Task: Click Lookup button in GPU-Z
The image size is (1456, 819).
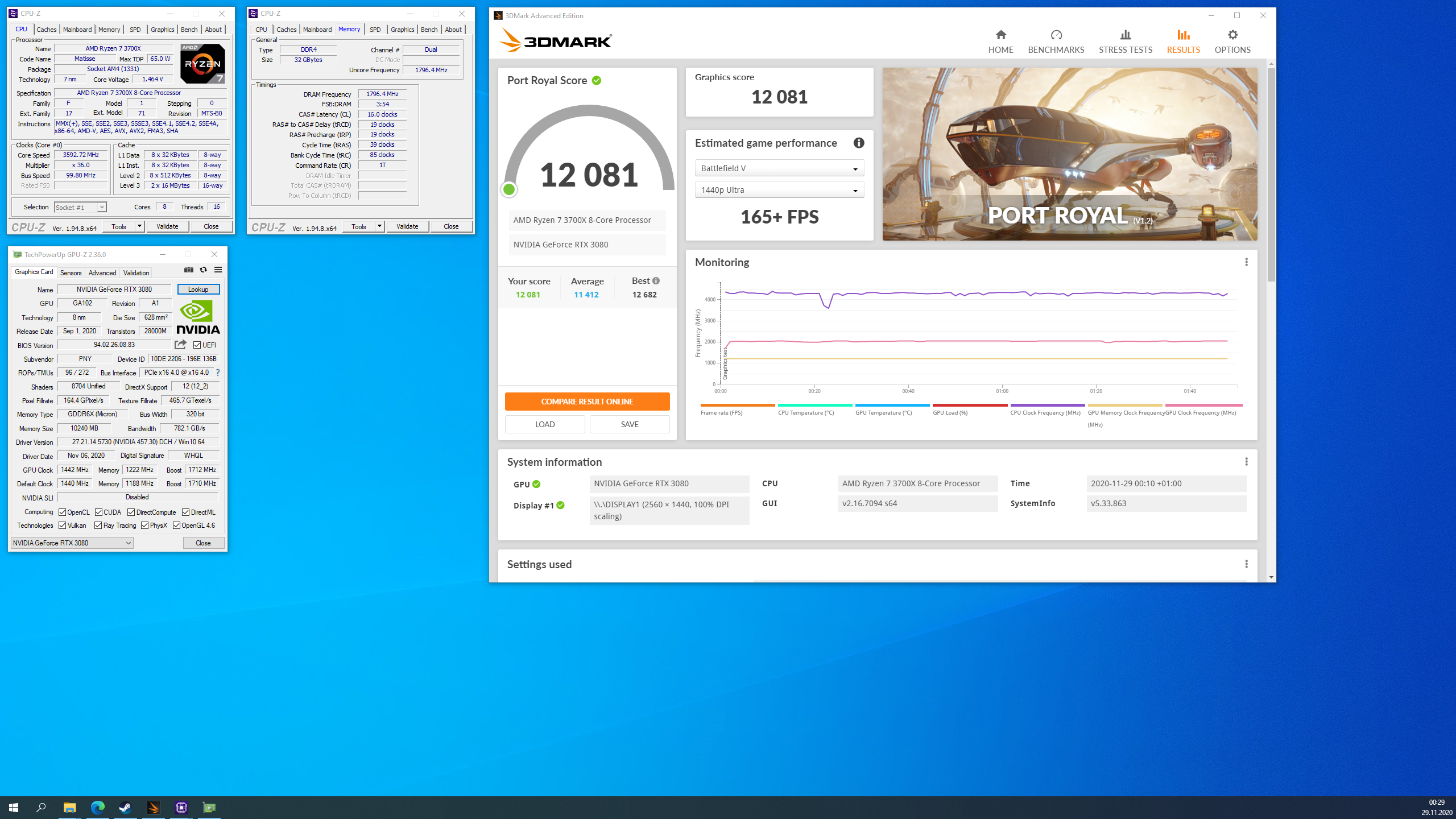Action: point(198,289)
